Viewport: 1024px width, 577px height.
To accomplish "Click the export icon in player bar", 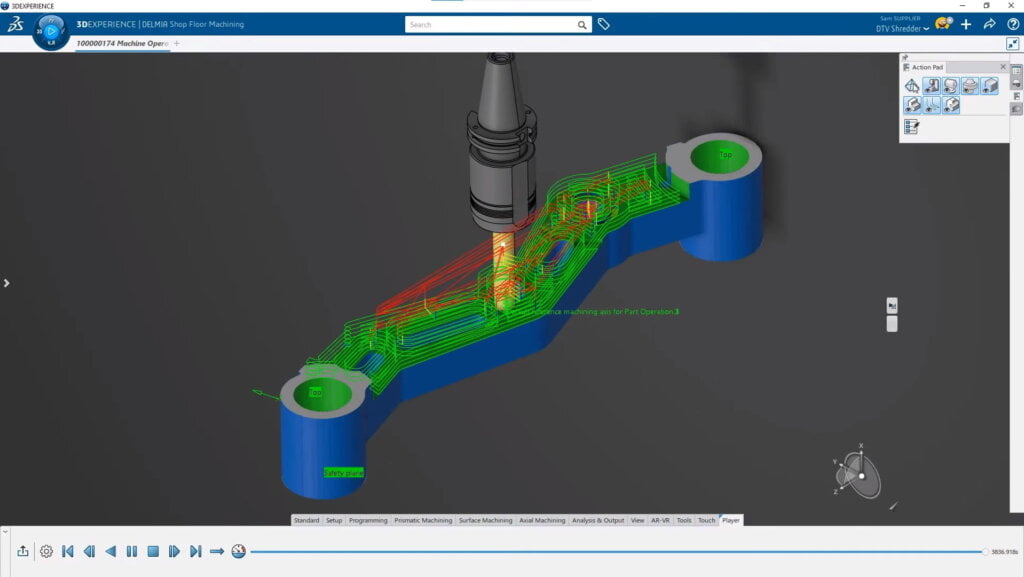I will [x=23, y=551].
